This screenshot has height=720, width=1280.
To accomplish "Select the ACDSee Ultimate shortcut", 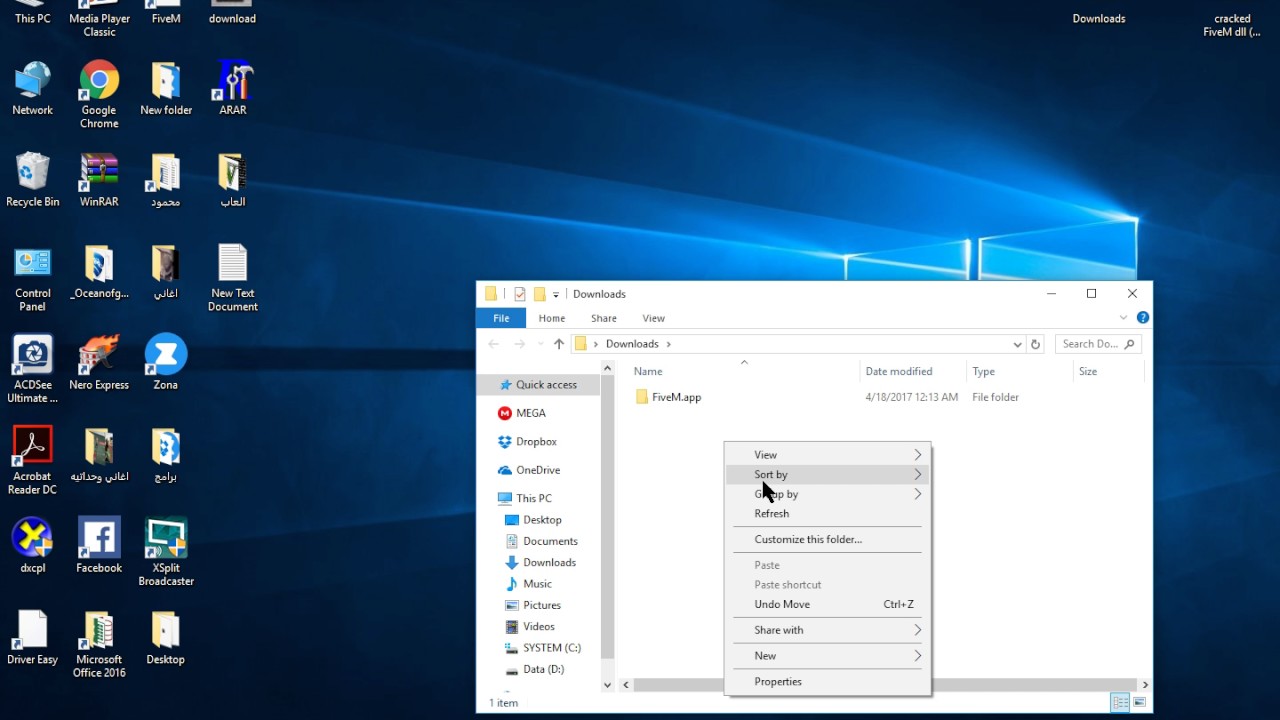I will click(33, 370).
